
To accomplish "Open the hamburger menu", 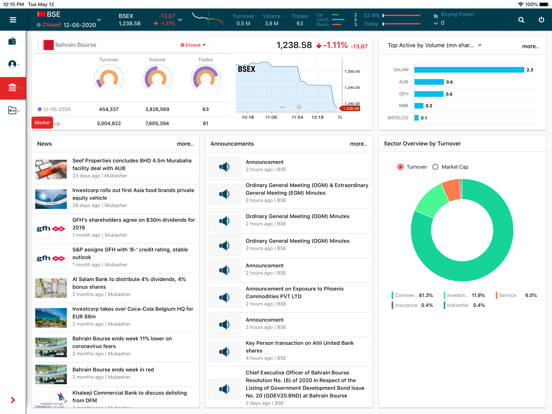I will coord(13,20).
